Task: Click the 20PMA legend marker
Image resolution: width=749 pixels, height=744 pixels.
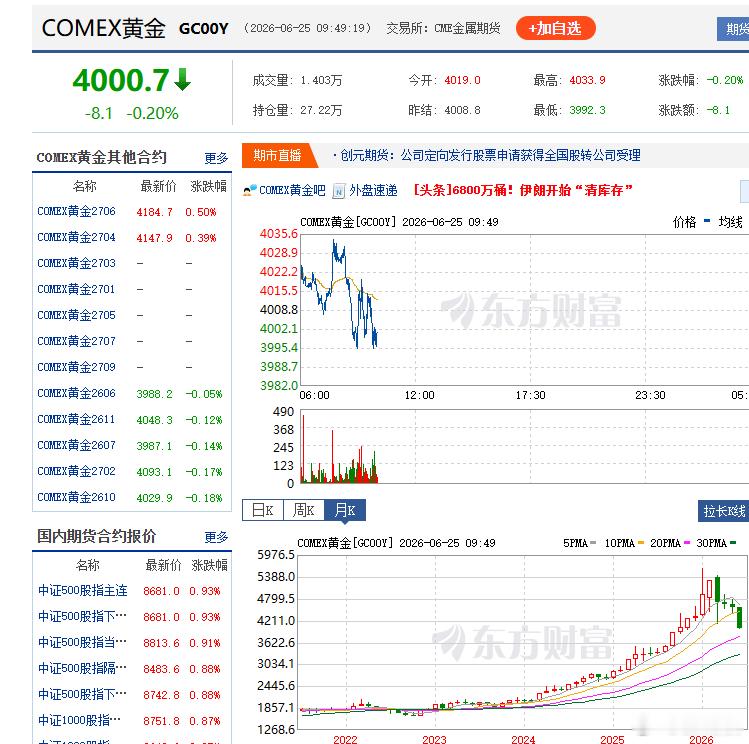Action: (x=687, y=542)
